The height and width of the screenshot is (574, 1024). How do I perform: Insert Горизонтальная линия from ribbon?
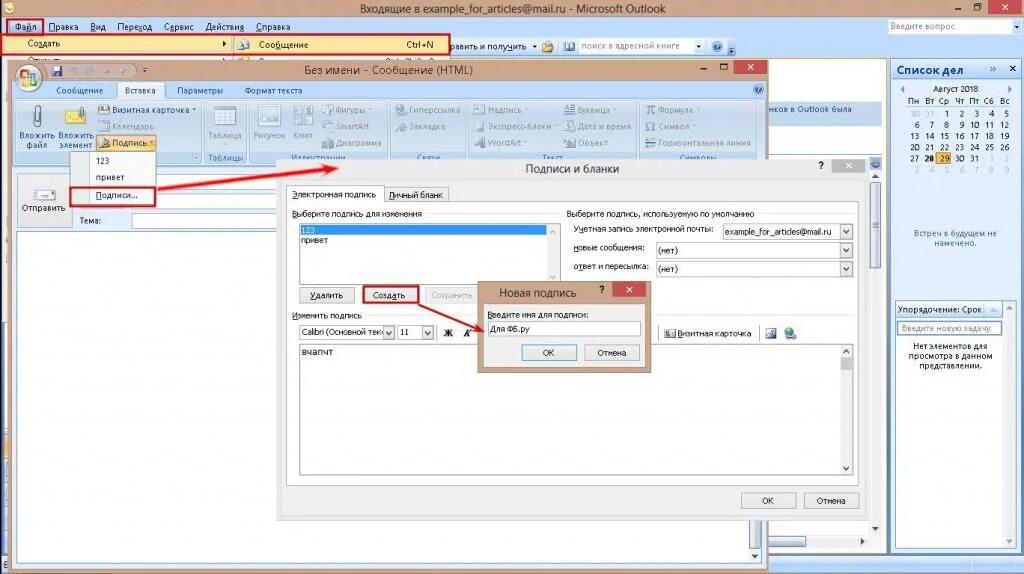pyautogui.click(x=697, y=143)
